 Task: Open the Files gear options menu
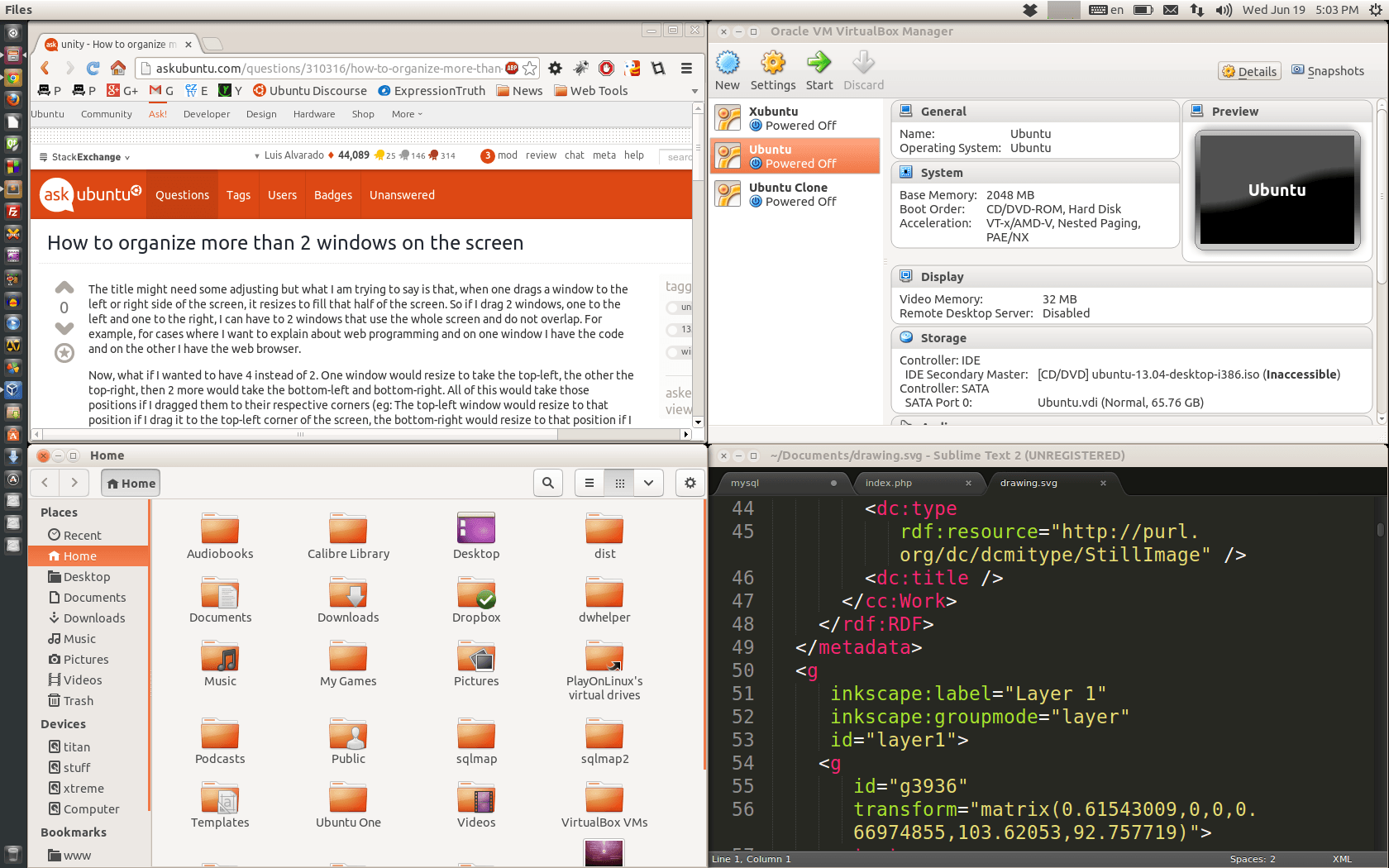coord(690,483)
